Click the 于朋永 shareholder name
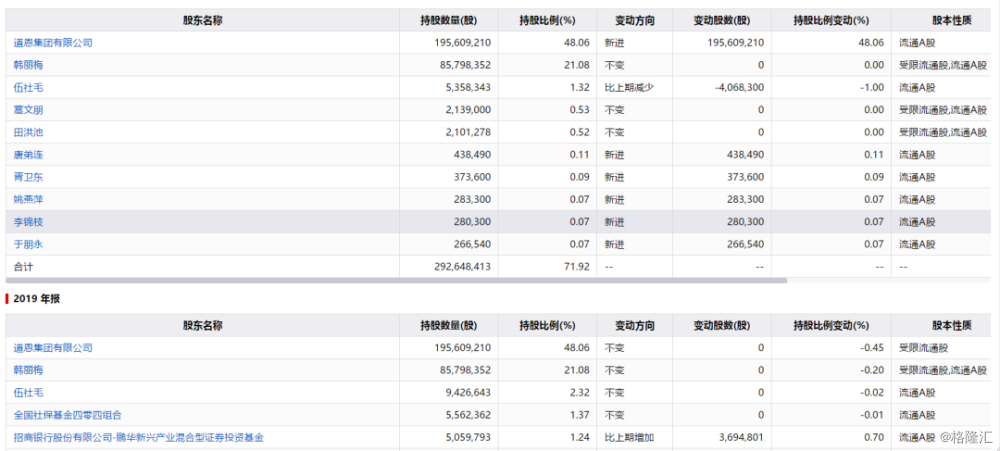The image size is (1000, 451). 27,244
